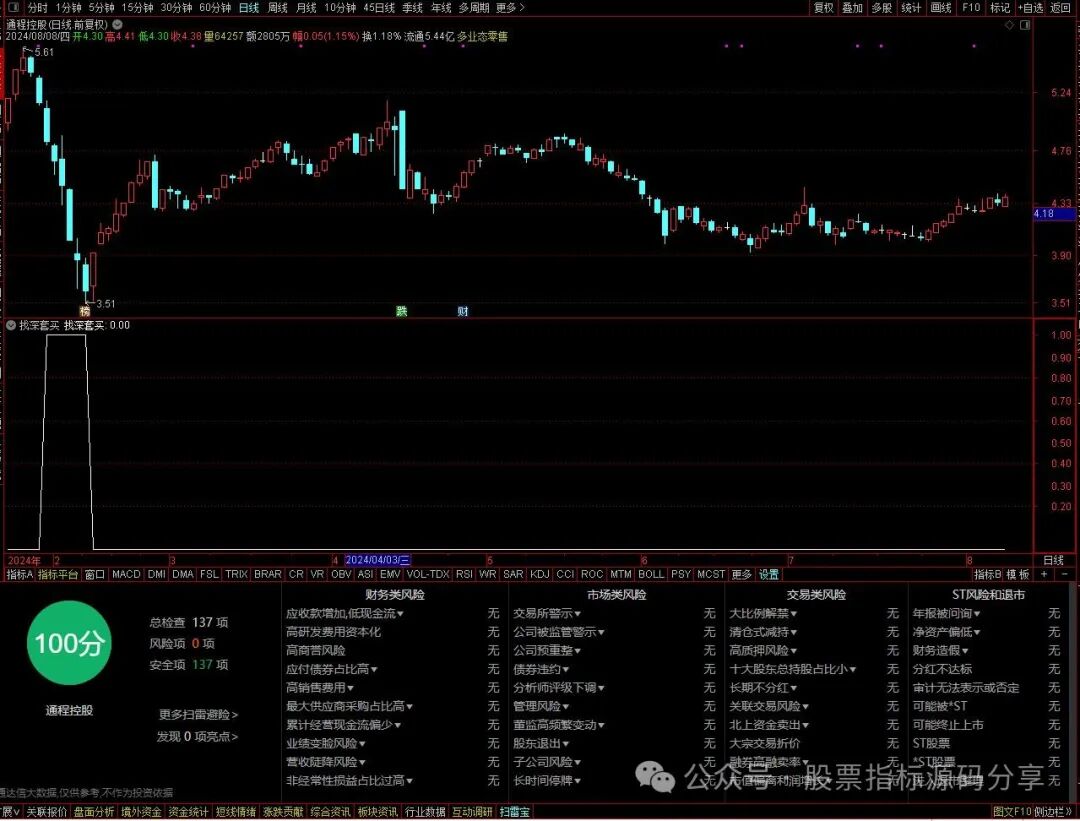Click the green 跌 marker on the chart

tap(402, 311)
